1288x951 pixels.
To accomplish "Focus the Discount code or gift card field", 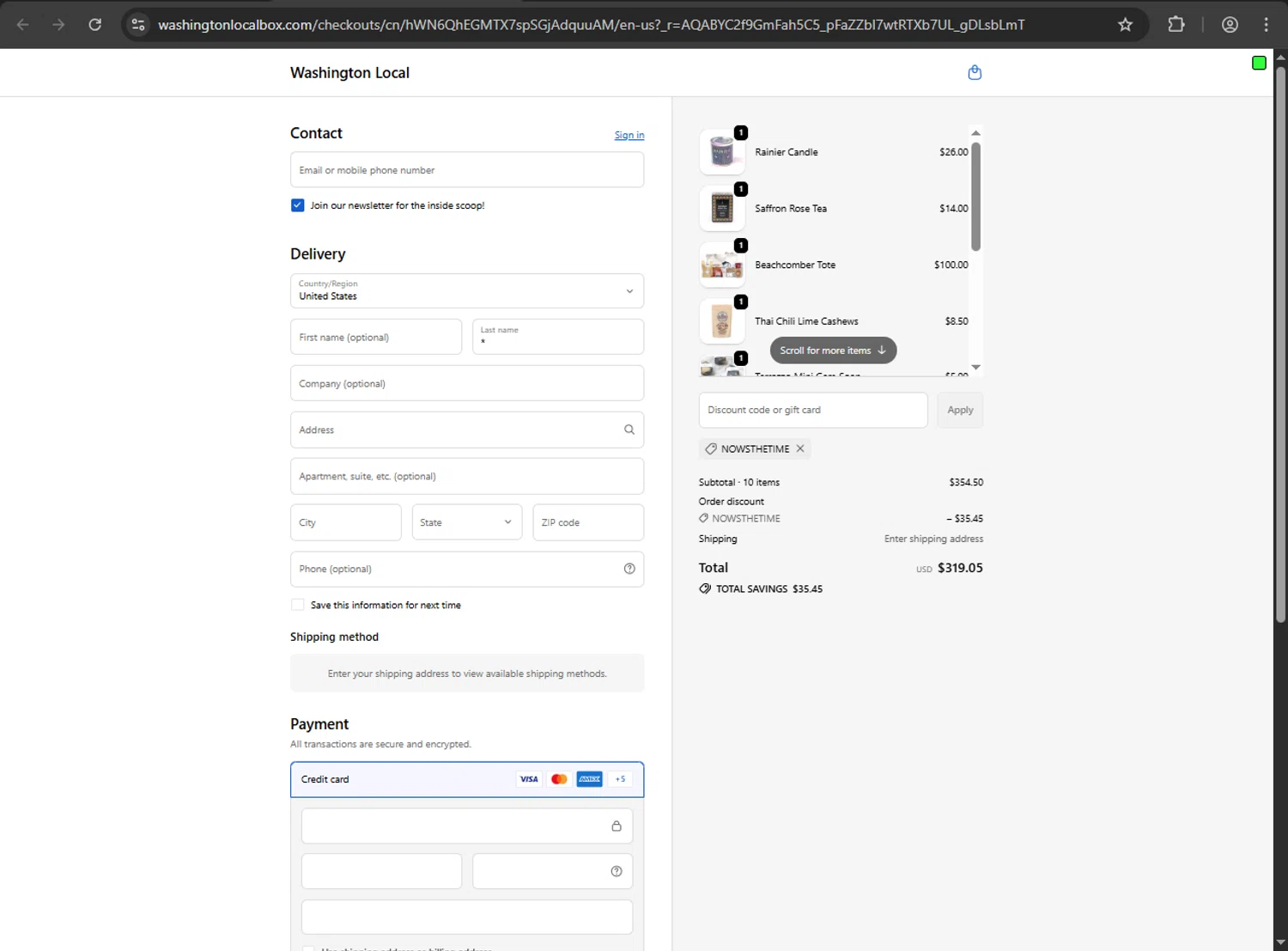I will point(813,410).
